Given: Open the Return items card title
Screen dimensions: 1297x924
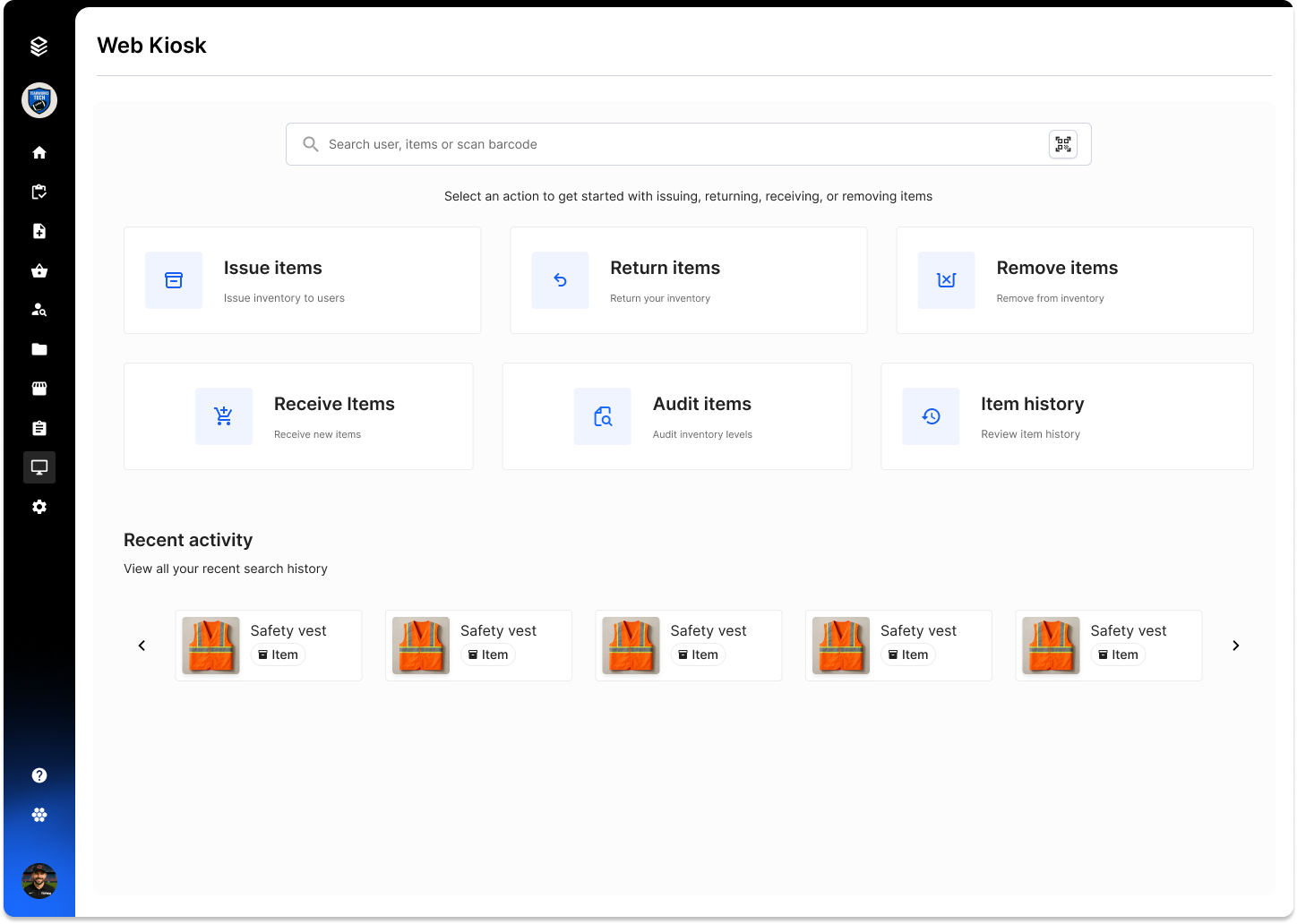Looking at the screenshot, I should coord(666,268).
